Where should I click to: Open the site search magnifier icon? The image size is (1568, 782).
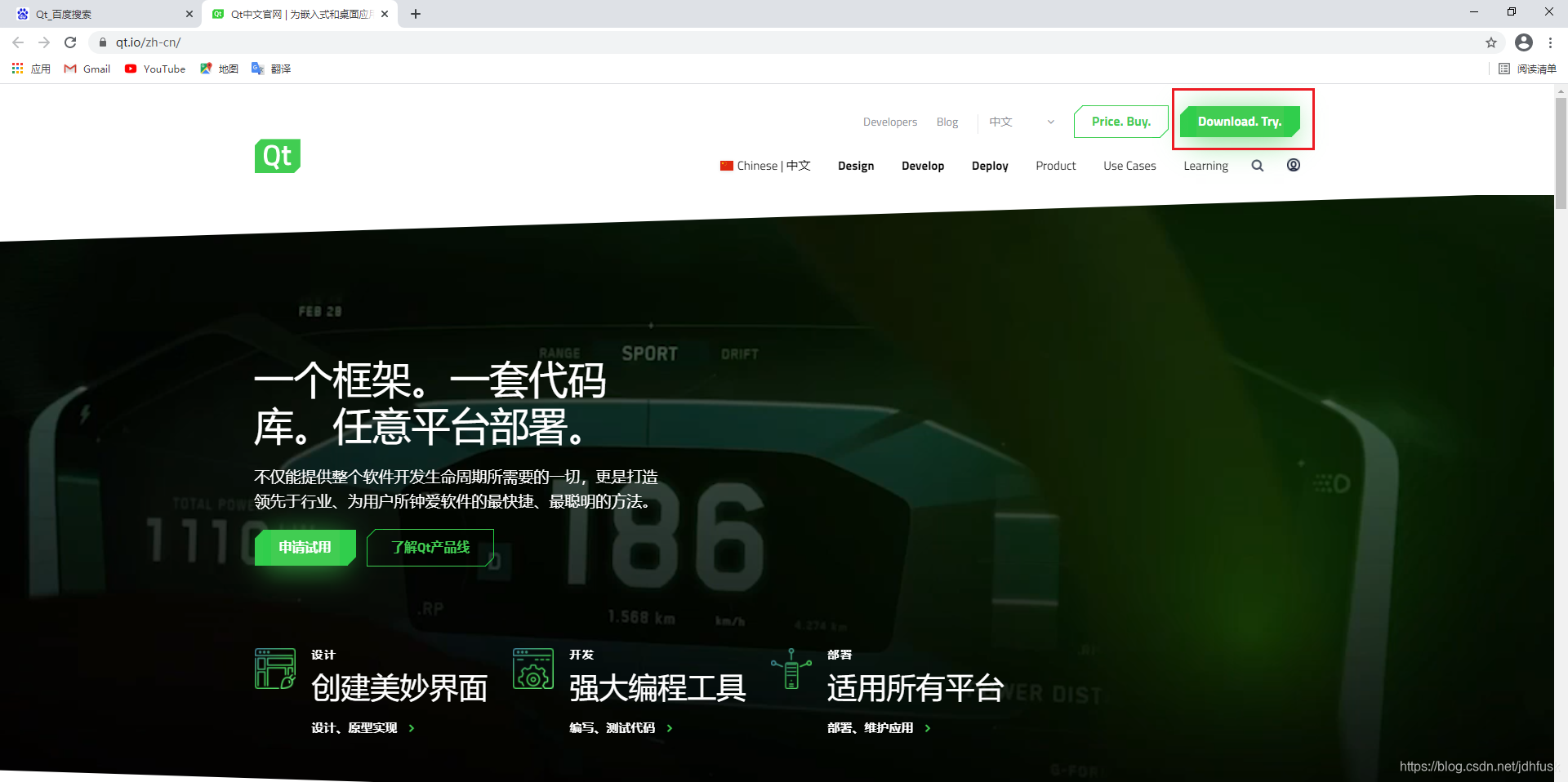[x=1258, y=166]
